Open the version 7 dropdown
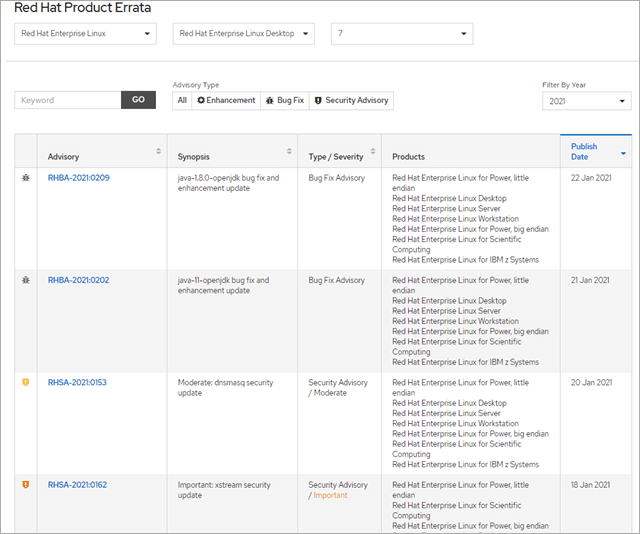 click(402, 33)
